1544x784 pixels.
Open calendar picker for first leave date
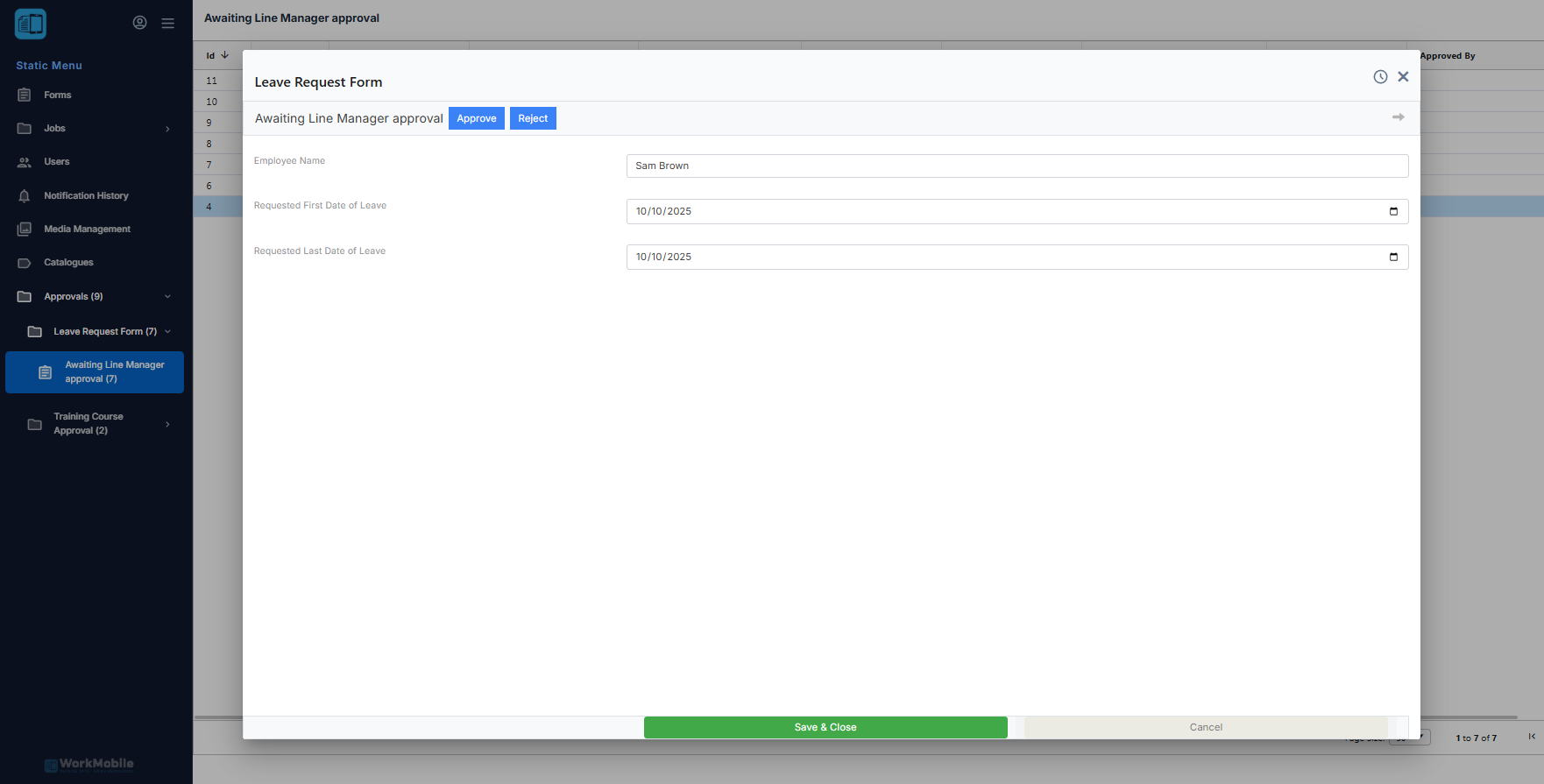pyautogui.click(x=1393, y=211)
